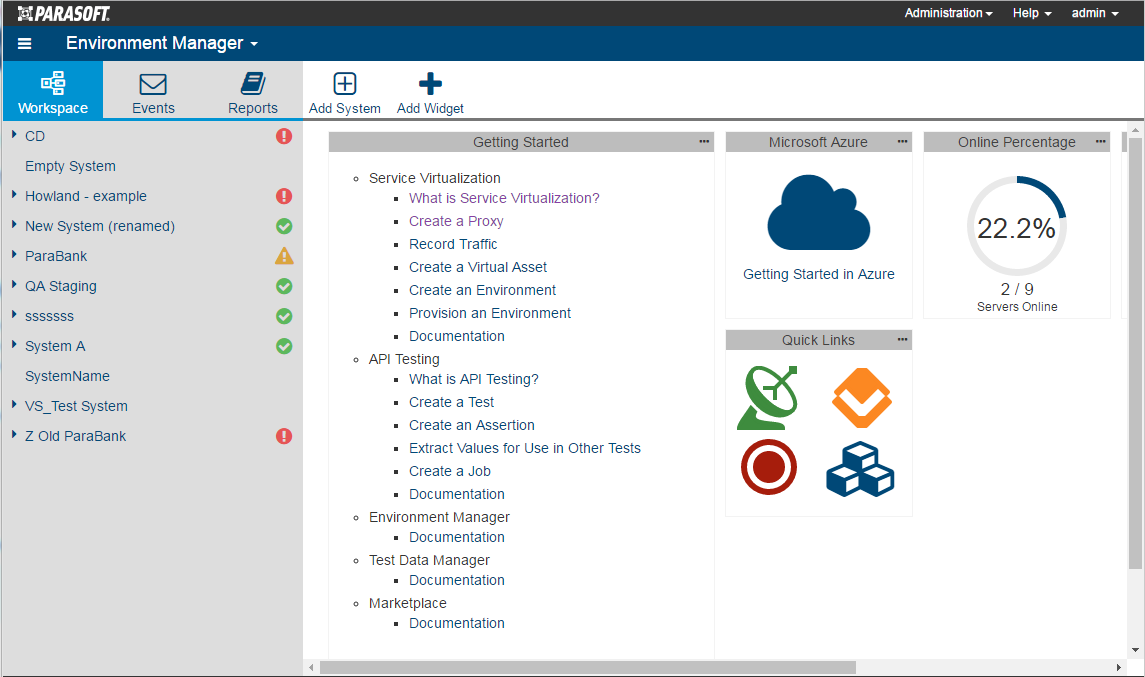Open the Create a Test link
This screenshot has height=677, width=1145.
451,402
